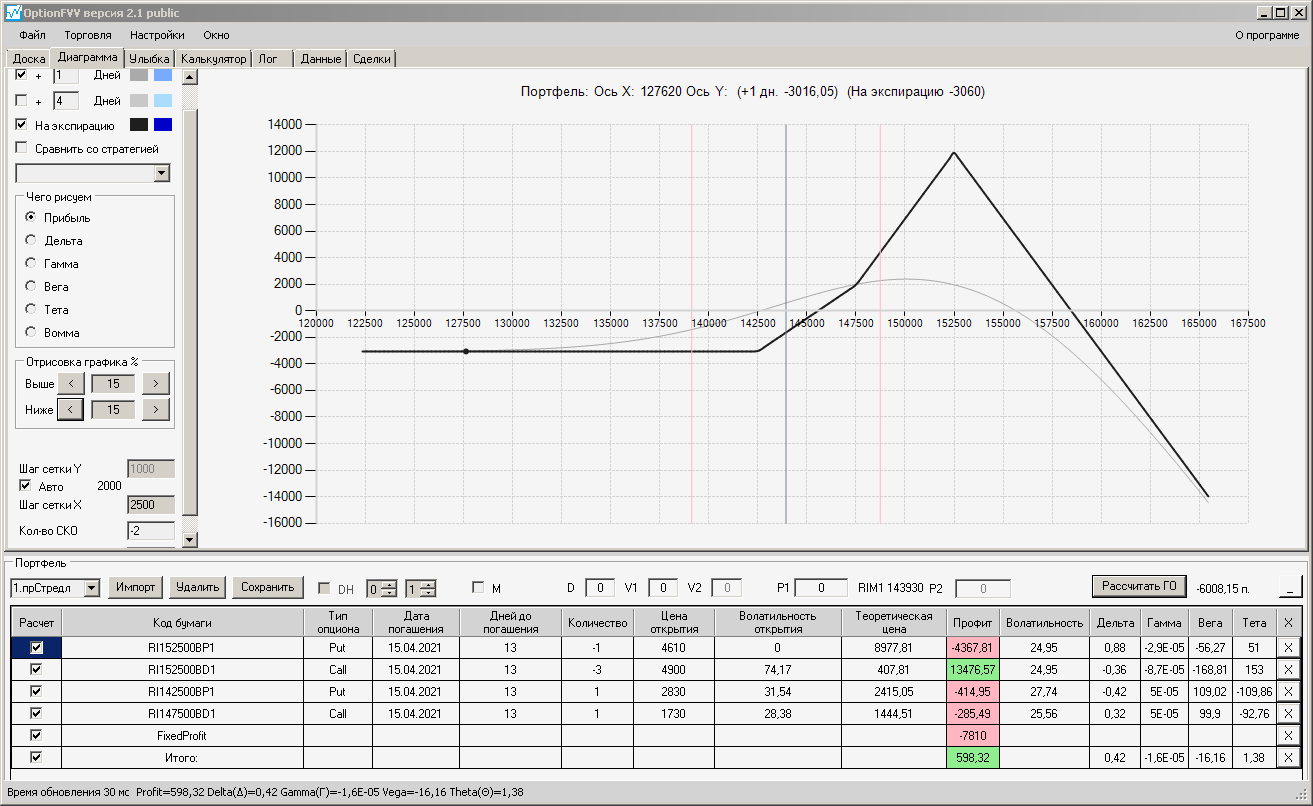Click the Кол-во СКО input field
Image resolution: width=1313 pixels, height=806 pixels.
point(151,531)
